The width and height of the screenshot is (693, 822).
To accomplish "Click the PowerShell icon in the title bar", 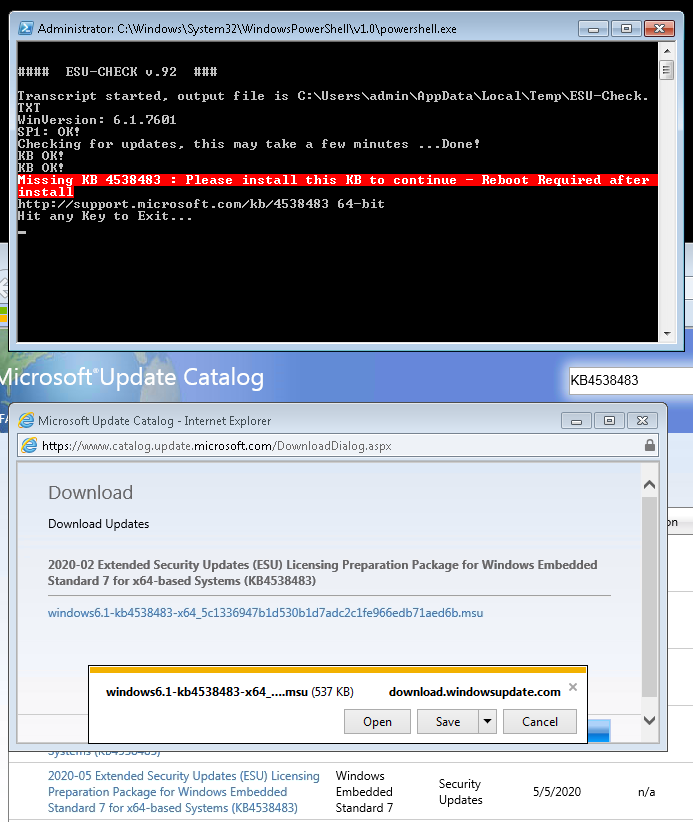I will point(26,28).
